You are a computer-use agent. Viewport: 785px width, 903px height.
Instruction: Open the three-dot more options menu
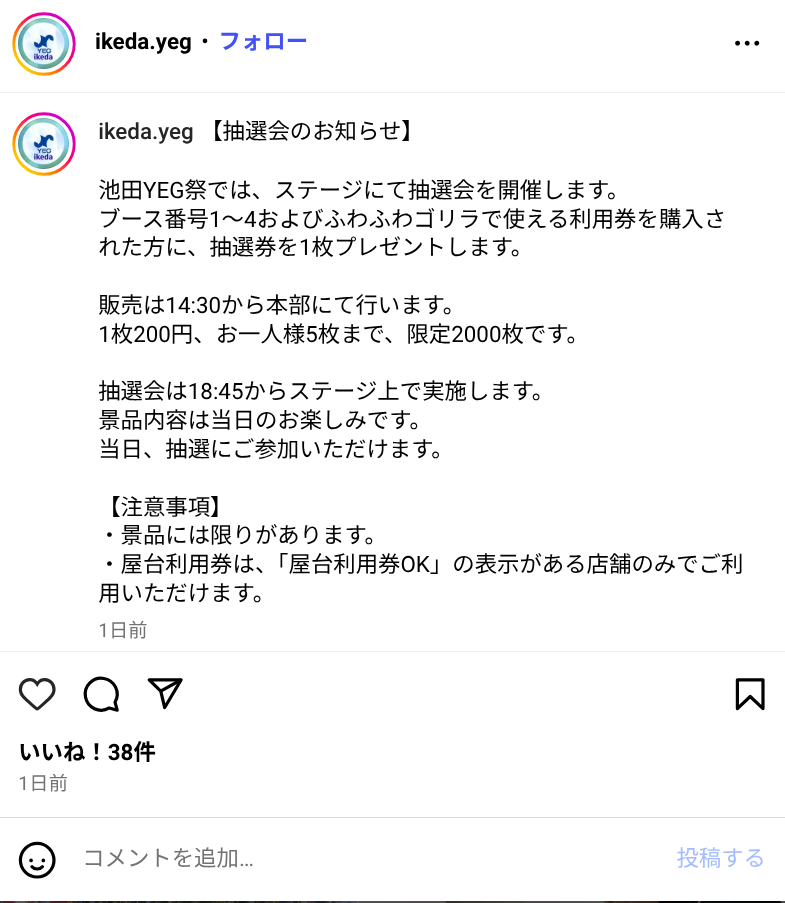(x=747, y=43)
